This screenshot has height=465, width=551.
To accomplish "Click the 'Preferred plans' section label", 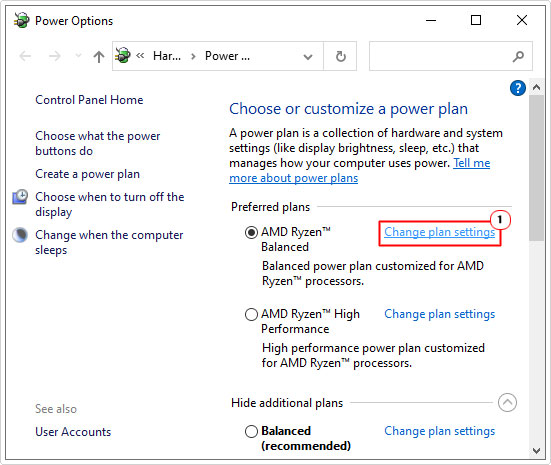I will point(270,207).
